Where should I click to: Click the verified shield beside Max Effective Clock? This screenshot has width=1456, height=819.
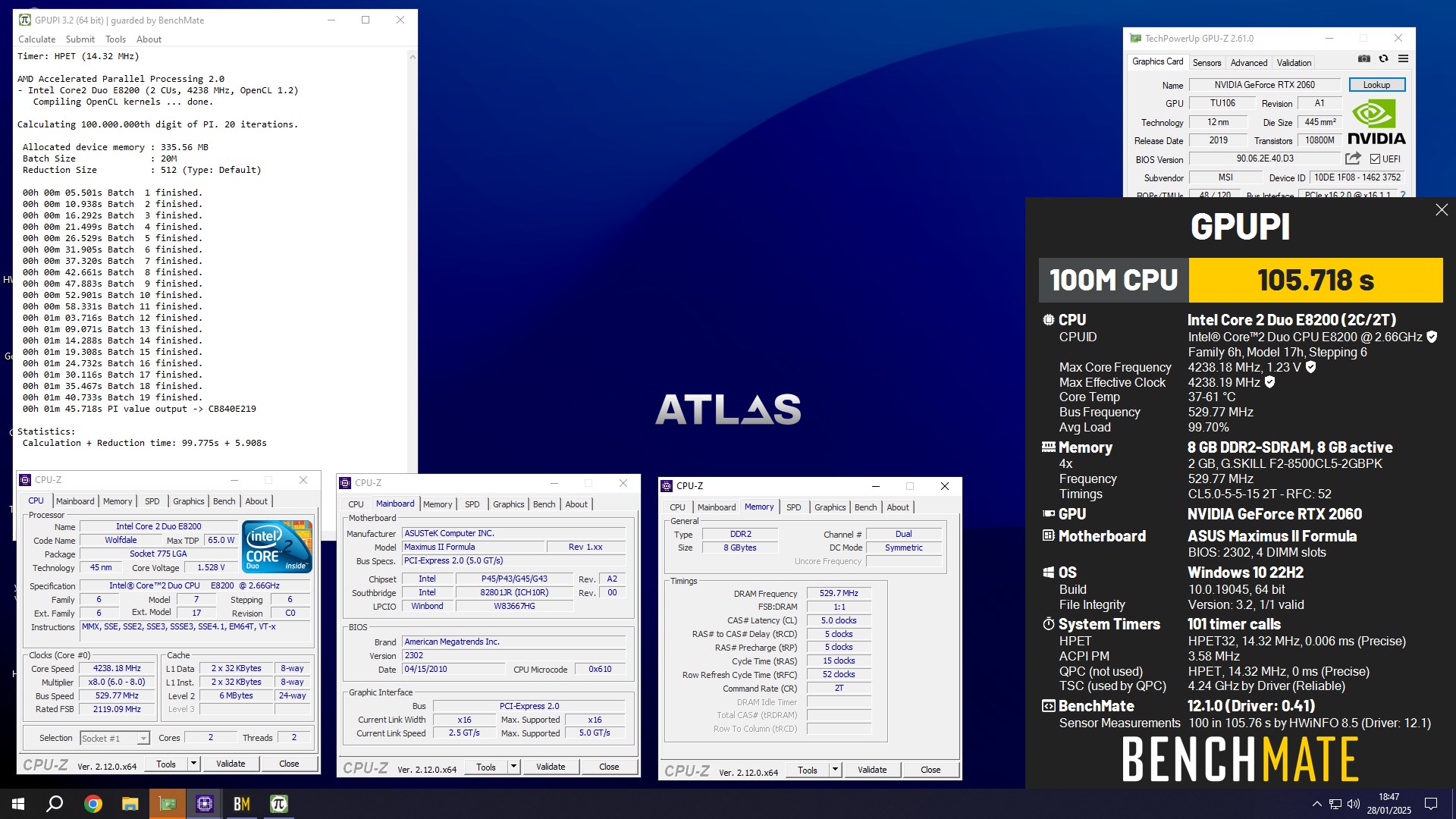(x=1269, y=382)
